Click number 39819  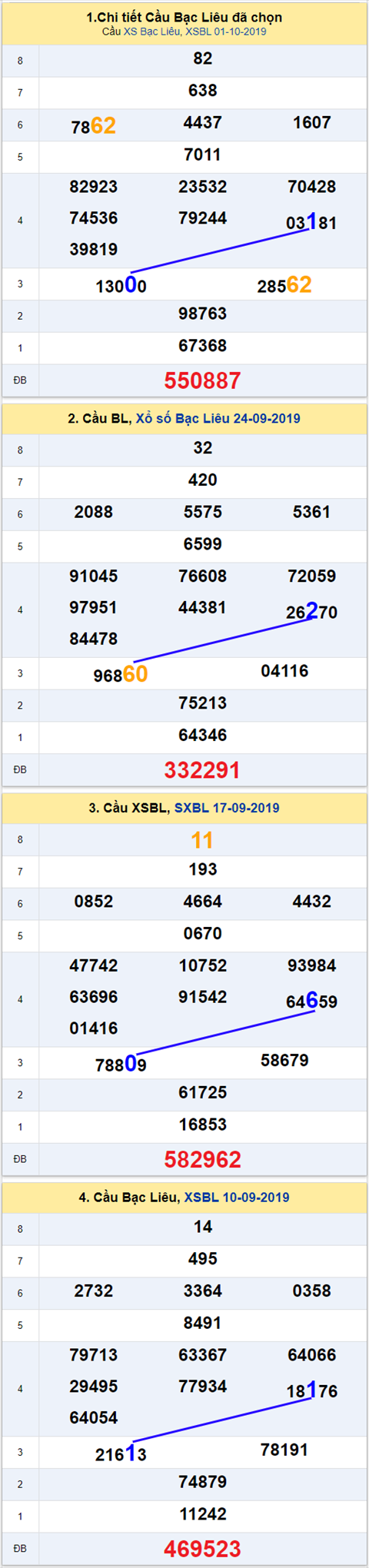click(x=94, y=250)
